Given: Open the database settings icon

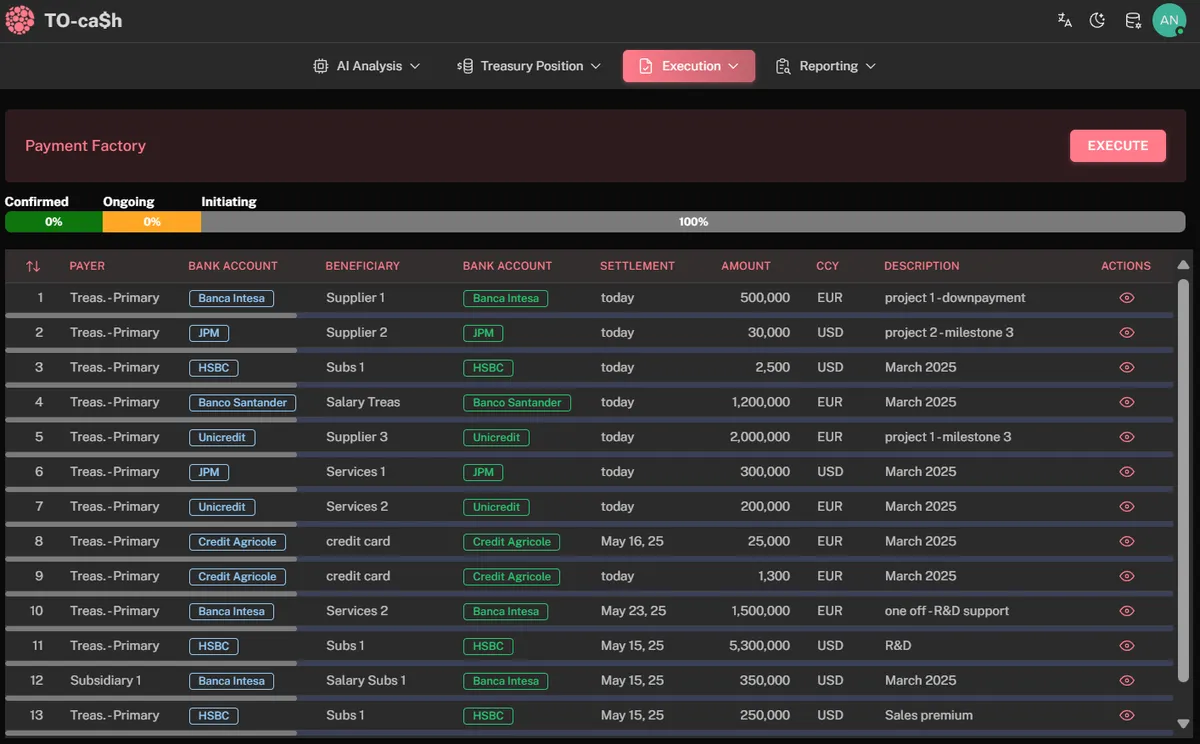Looking at the screenshot, I should 1132,20.
